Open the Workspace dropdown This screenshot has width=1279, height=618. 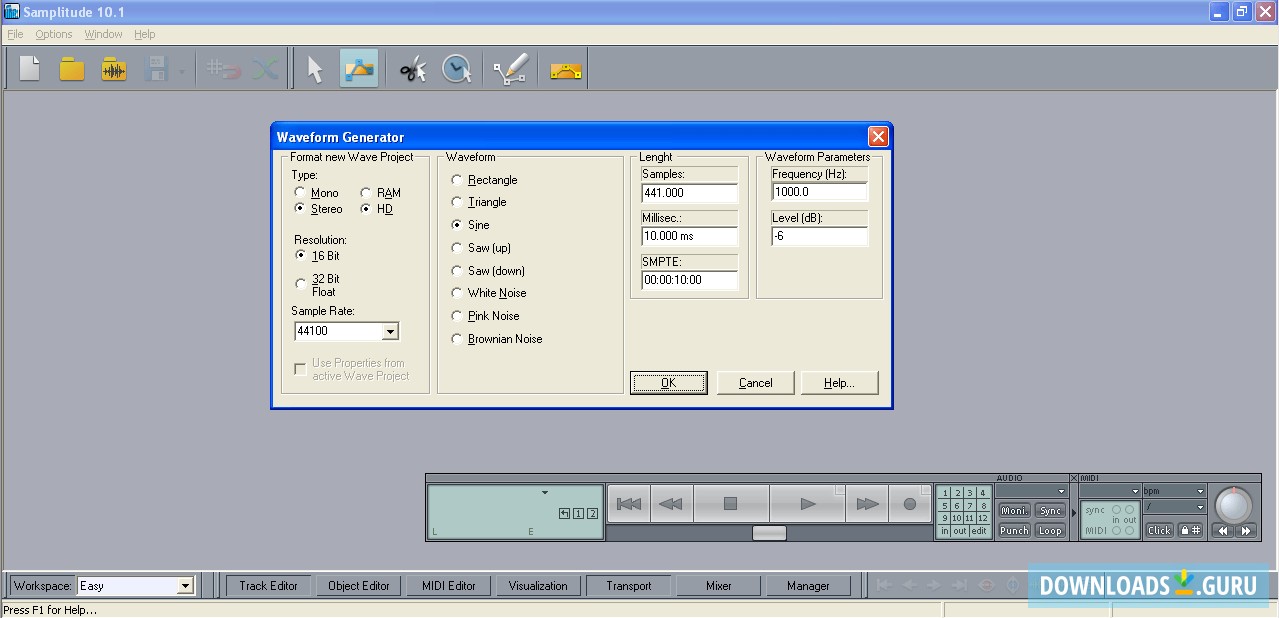click(x=187, y=585)
